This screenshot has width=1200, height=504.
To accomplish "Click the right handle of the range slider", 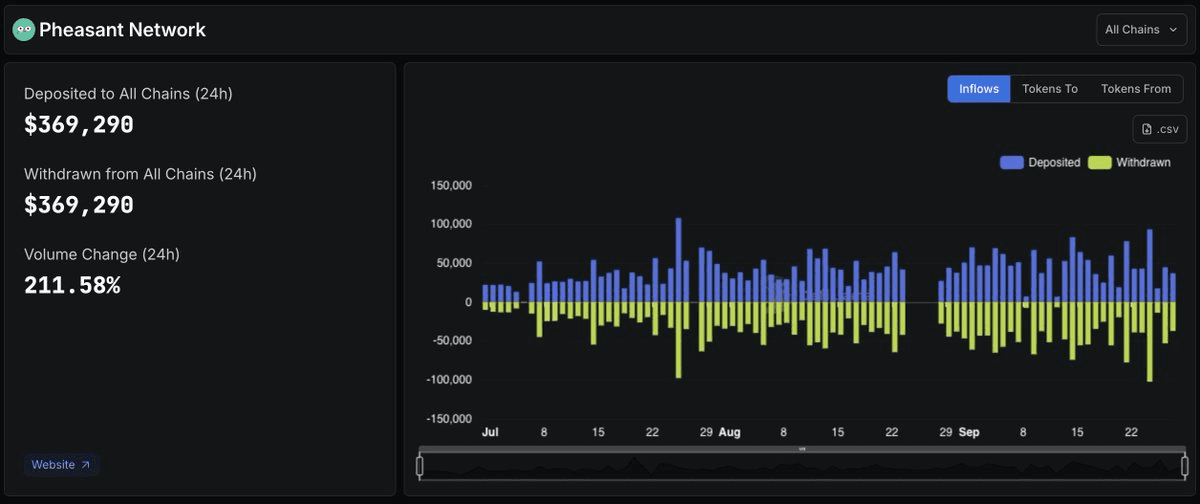I will pyautogui.click(x=1184, y=466).
